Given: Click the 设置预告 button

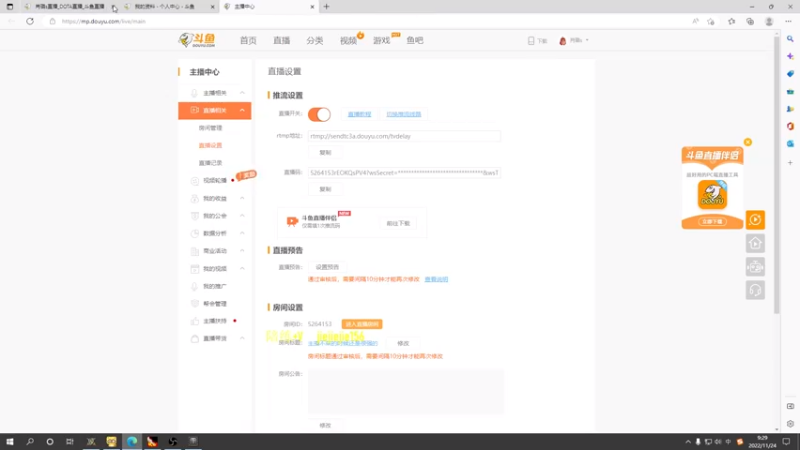Looking at the screenshot, I should click(x=327, y=267).
